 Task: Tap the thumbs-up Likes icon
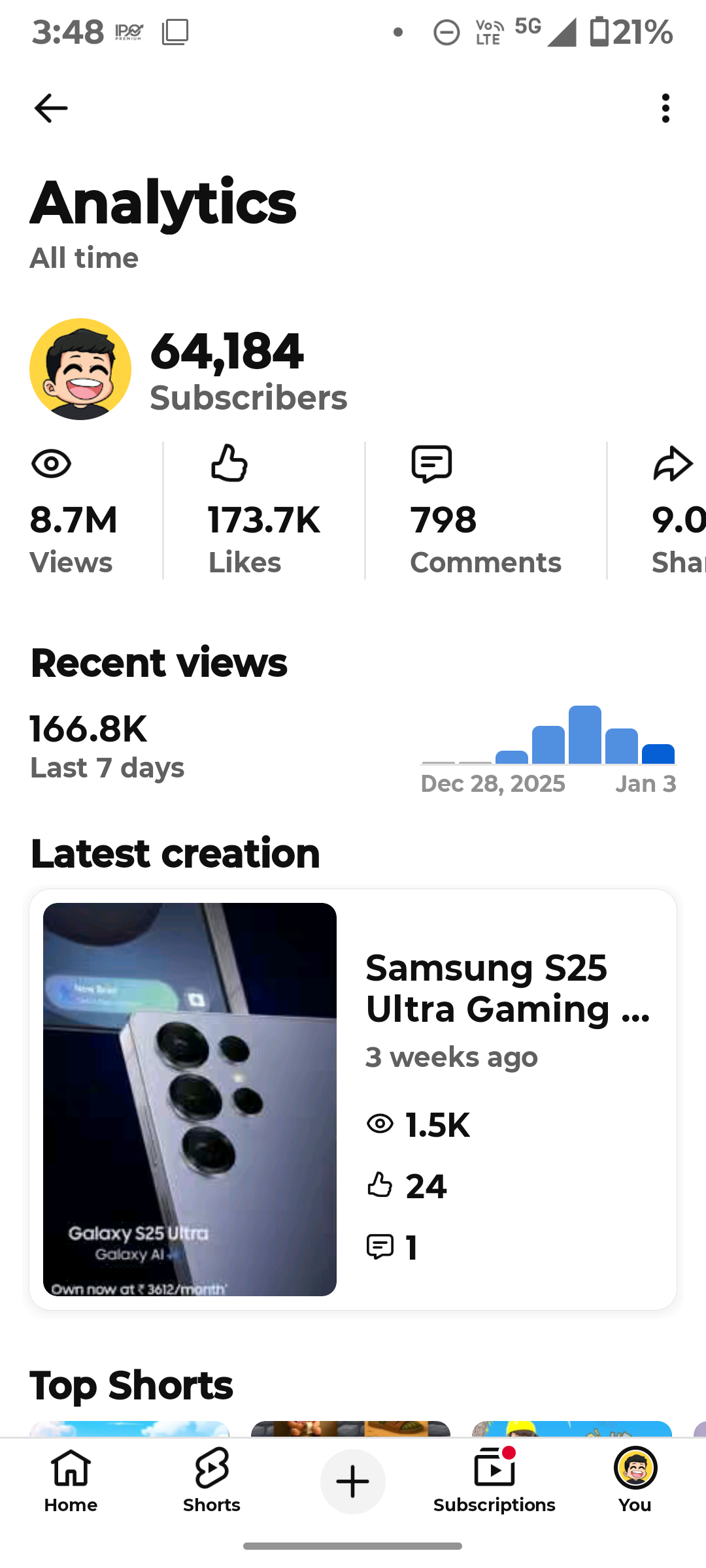[229, 463]
